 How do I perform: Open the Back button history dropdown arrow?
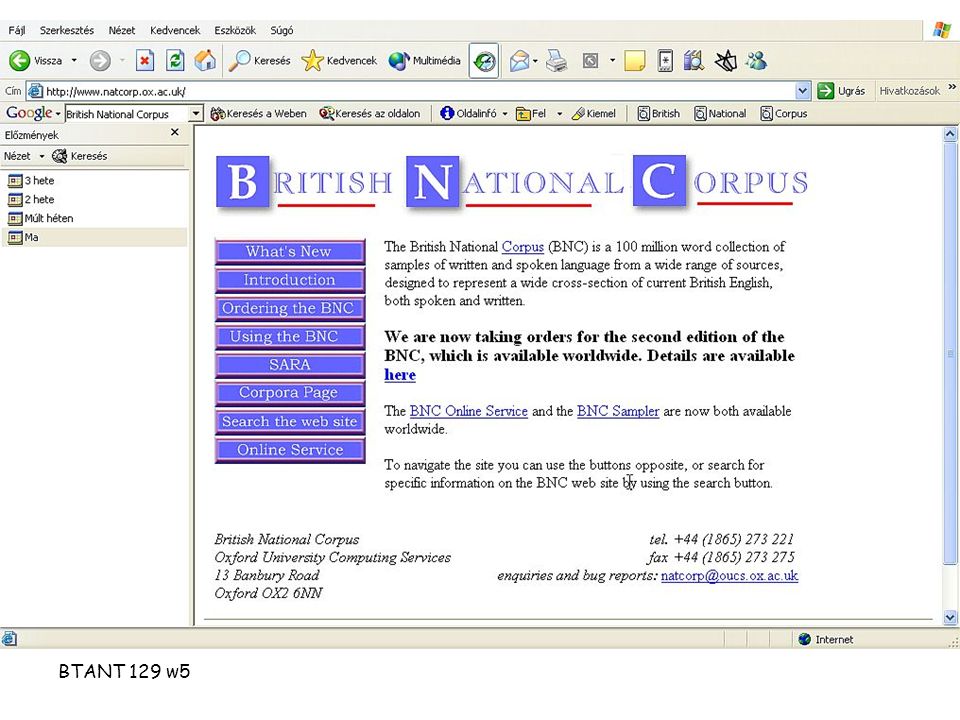pos(74,60)
